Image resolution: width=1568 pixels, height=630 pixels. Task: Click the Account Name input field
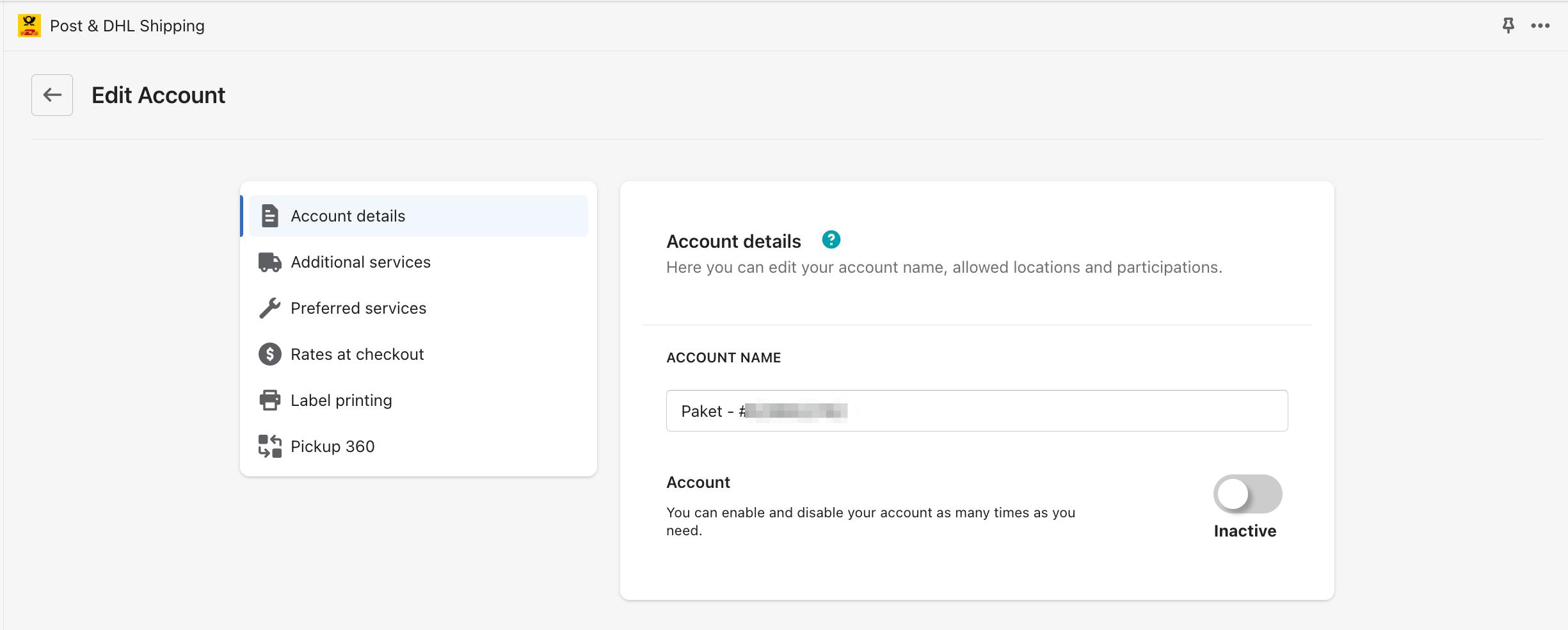coord(977,410)
